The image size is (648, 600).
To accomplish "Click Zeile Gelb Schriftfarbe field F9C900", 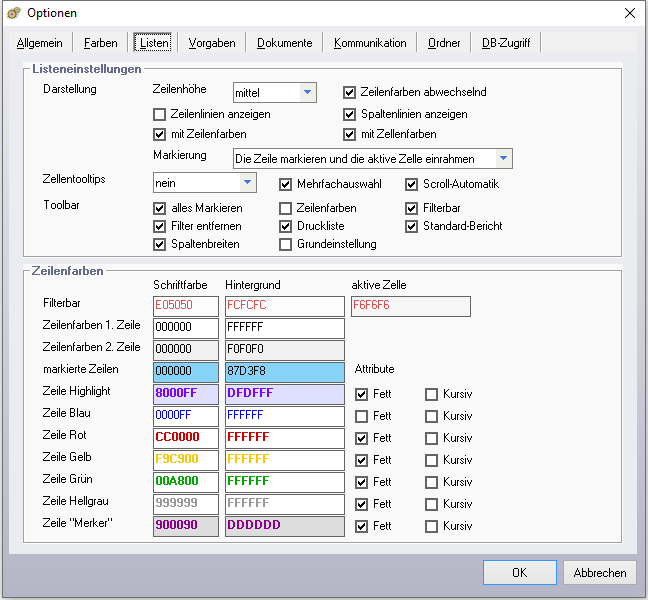I will pyautogui.click(x=185, y=460).
